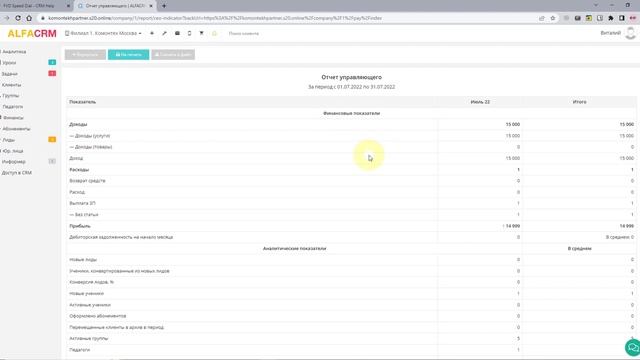Open Абонементы in the sidebar
The height and width of the screenshot is (360, 640).
(x=16, y=129)
